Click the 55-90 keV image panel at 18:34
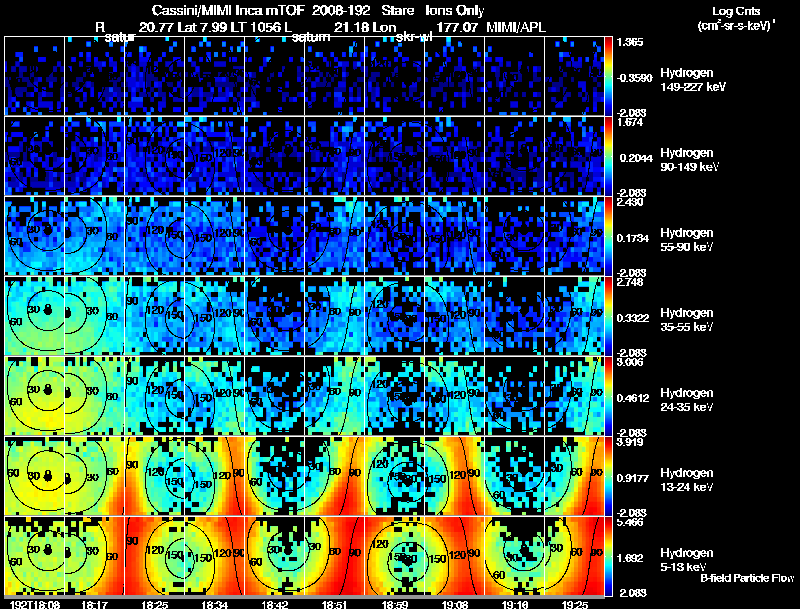Screen dimensions: 800x609 coord(214,236)
